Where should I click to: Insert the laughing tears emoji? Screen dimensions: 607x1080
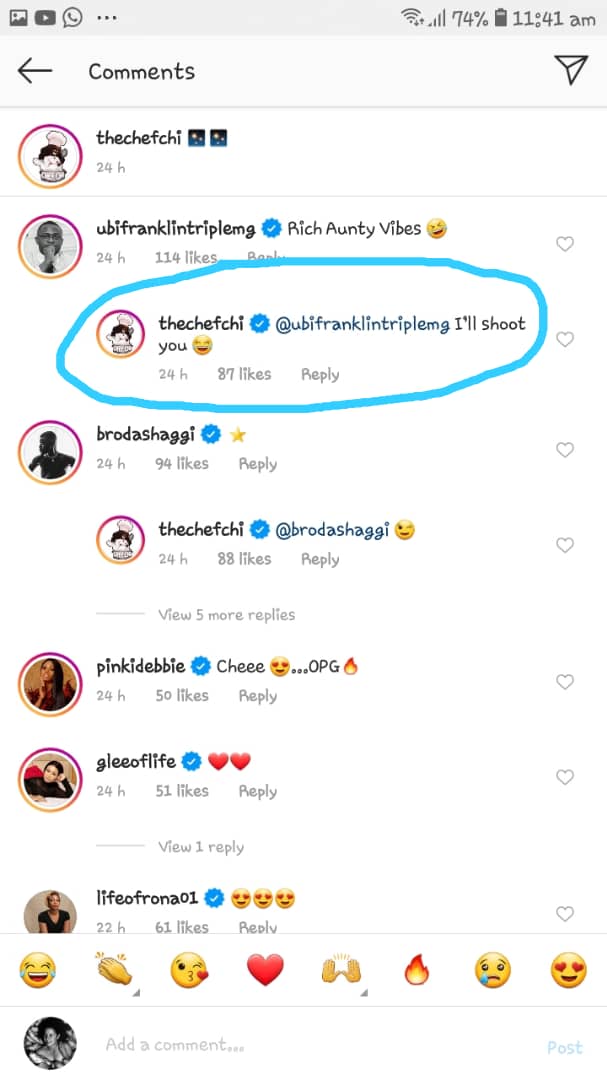[37, 969]
